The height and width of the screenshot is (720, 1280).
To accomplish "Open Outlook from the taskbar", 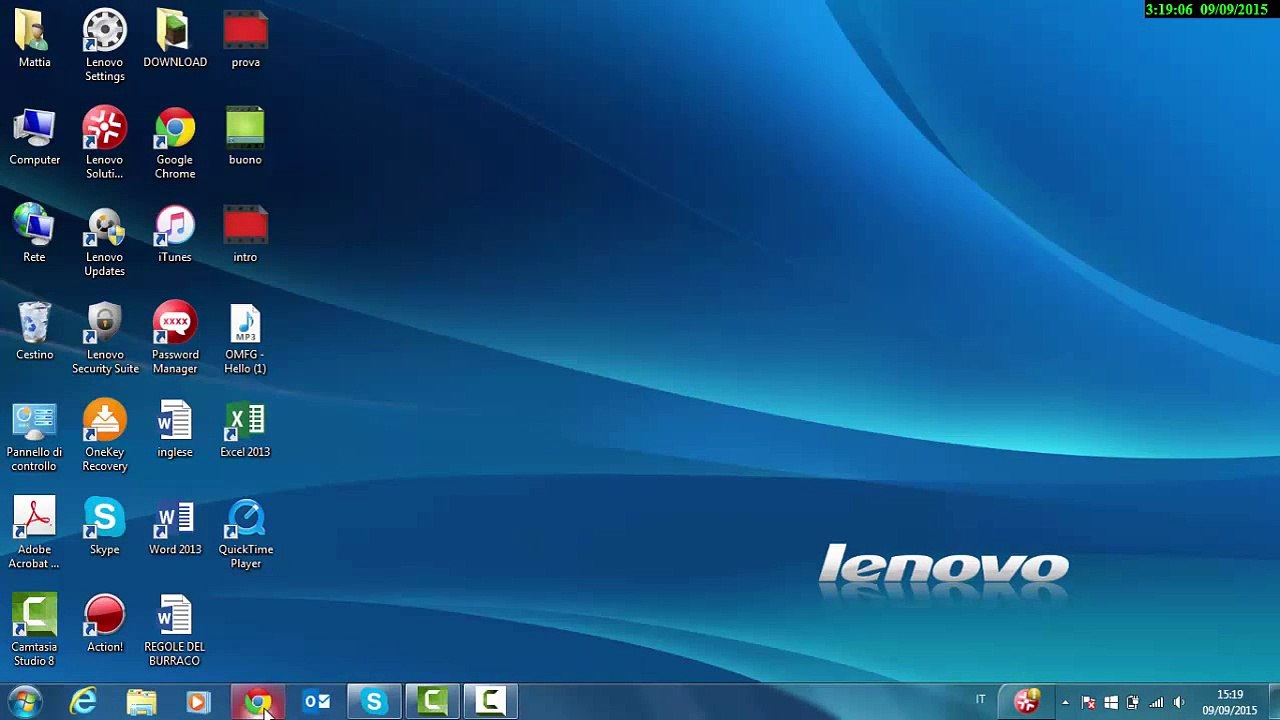I will tap(316, 702).
